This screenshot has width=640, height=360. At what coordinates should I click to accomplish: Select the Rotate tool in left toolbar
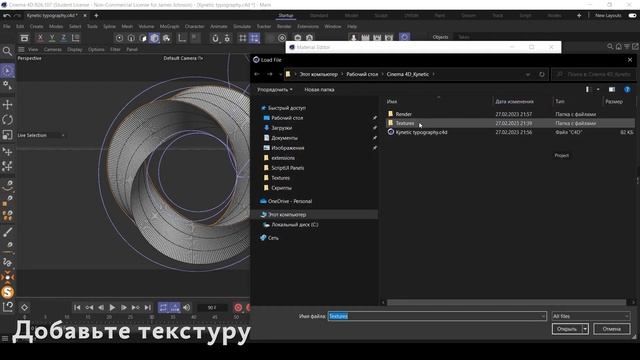pos(7,120)
